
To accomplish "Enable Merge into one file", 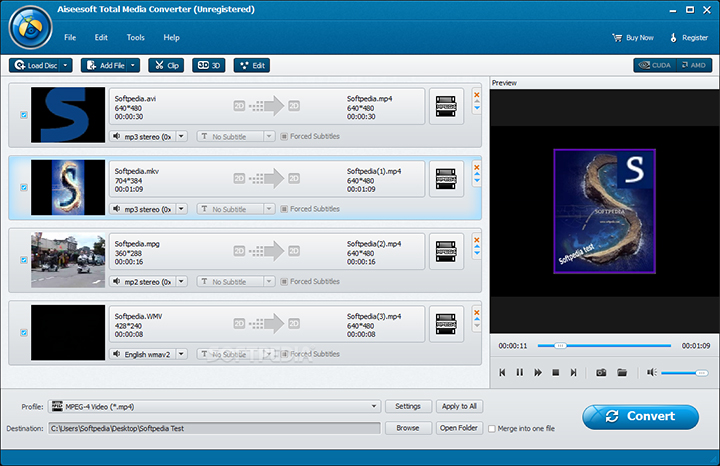I will (x=492, y=428).
